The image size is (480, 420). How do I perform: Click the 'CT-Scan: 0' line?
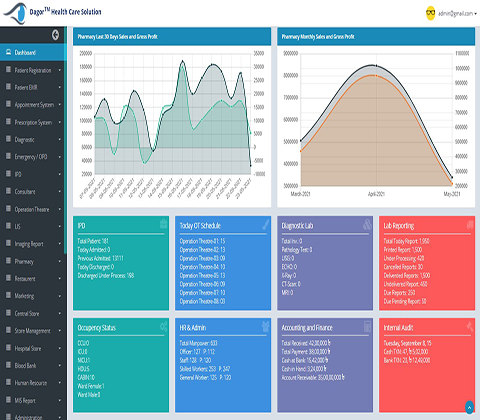pyautogui.click(x=291, y=284)
